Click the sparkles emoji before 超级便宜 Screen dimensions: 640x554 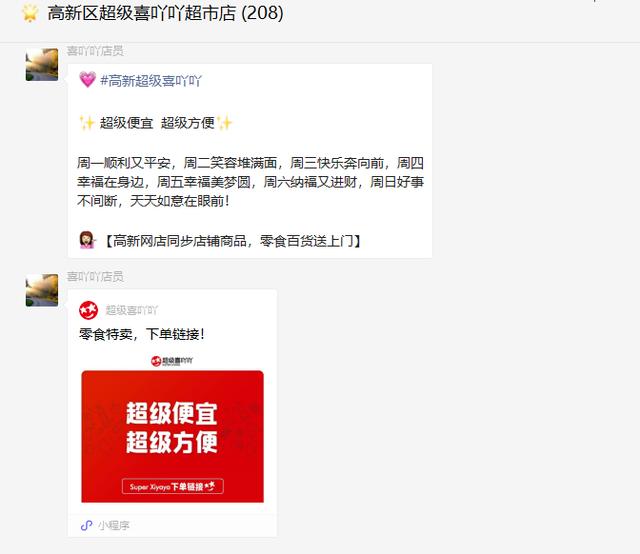point(87,122)
